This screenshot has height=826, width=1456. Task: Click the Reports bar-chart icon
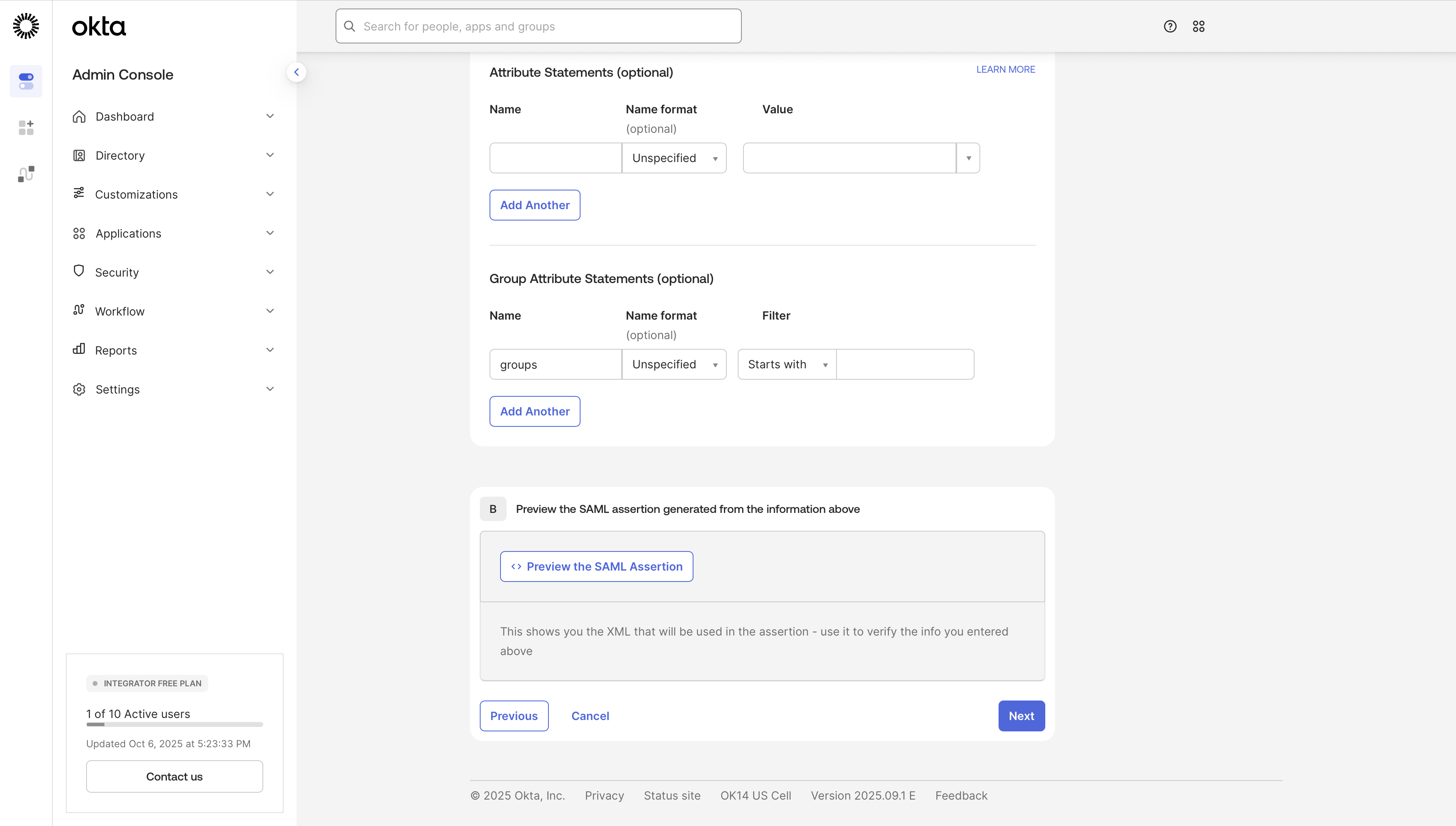(79, 350)
